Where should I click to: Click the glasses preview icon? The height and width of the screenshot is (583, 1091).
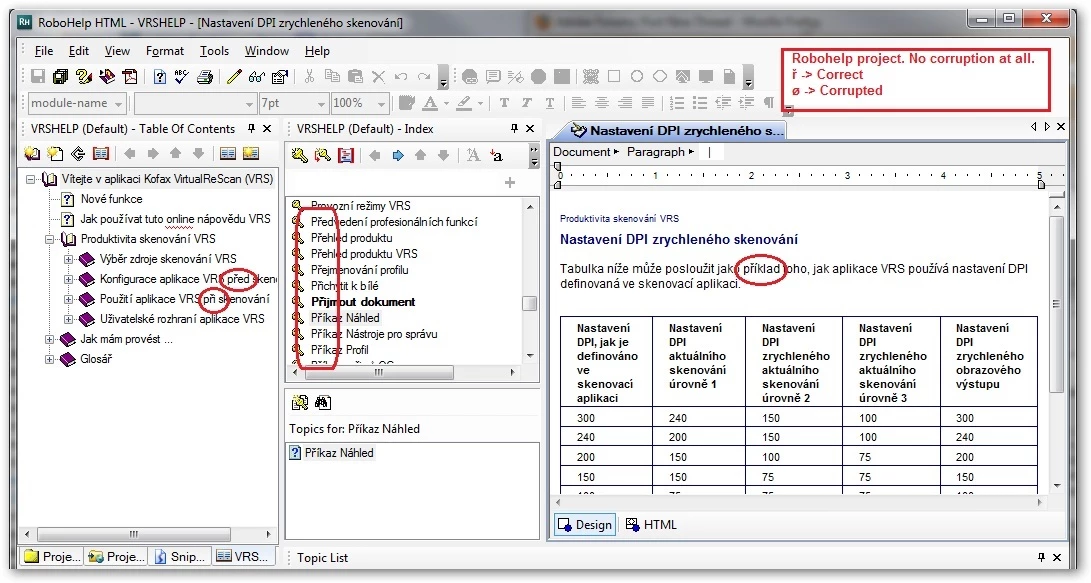(x=257, y=77)
